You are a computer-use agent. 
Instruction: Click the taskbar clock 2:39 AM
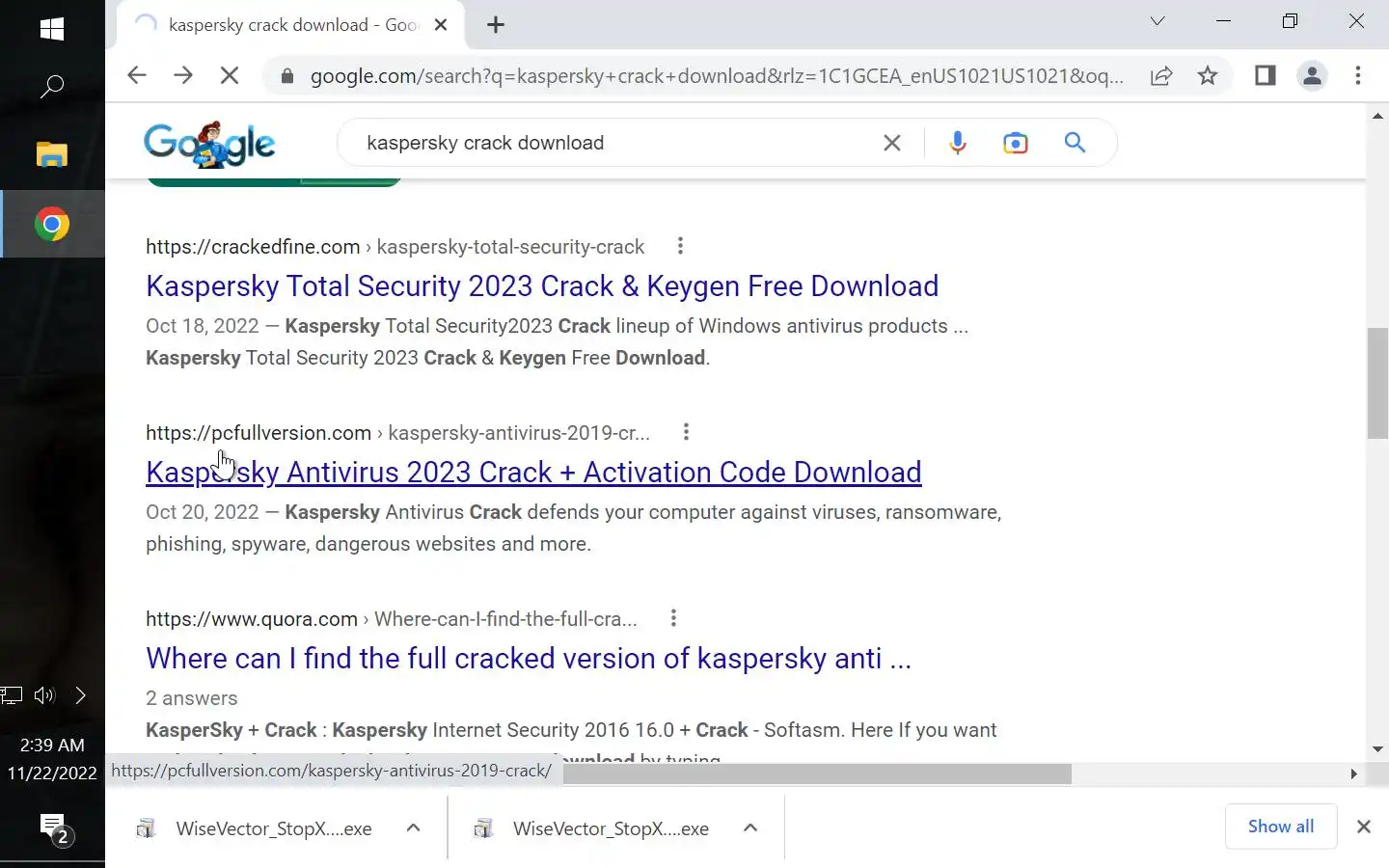(x=52, y=745)
